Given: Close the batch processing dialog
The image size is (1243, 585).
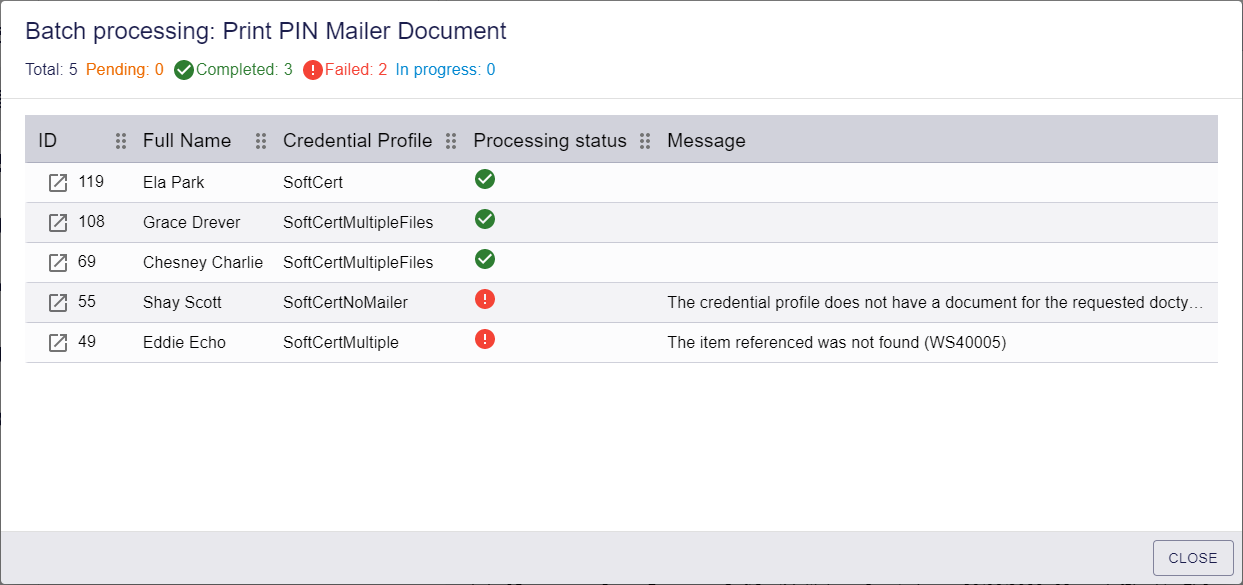Looking at the screenshot, I should coord(1193,558).
